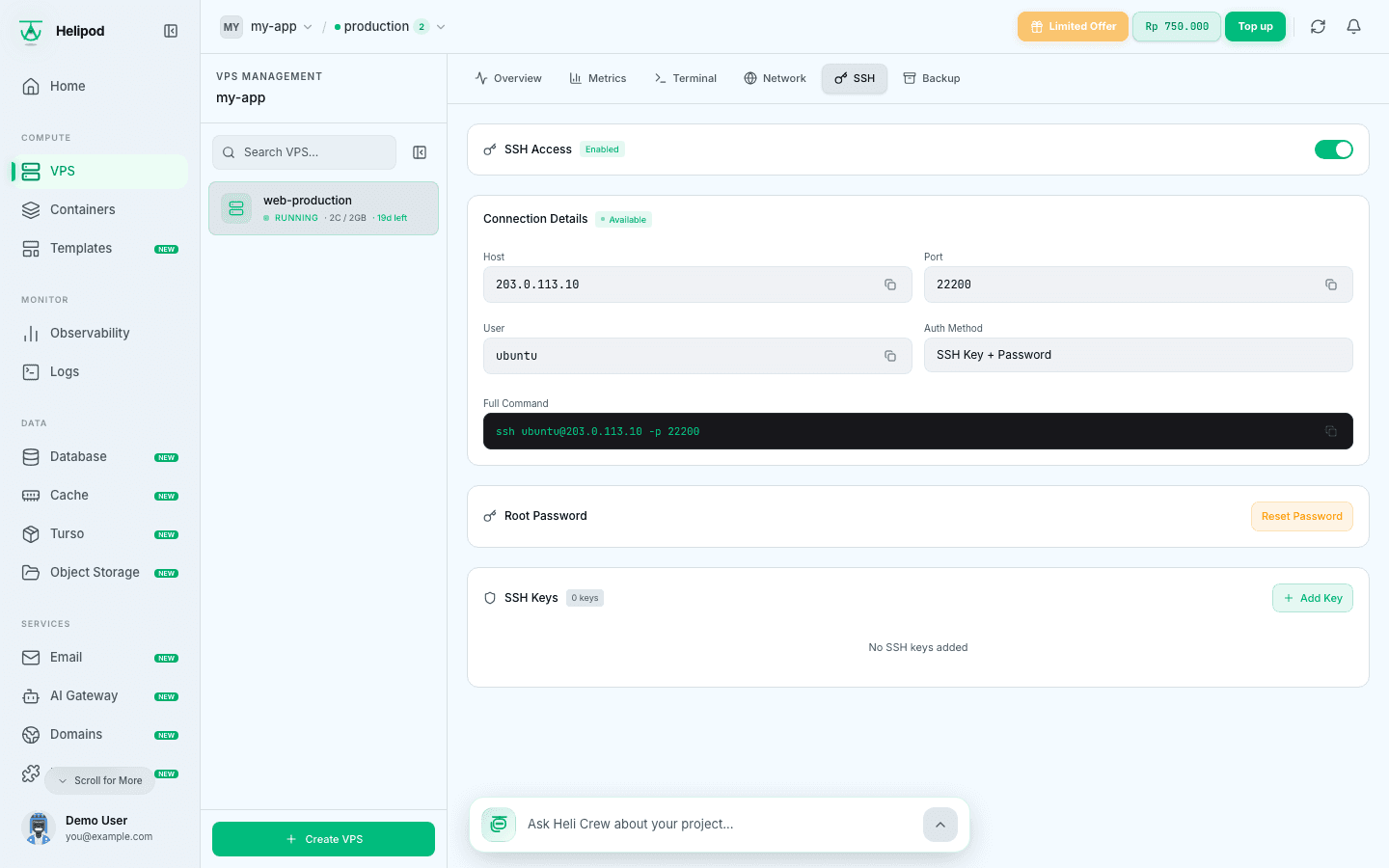Click the you@example.com email text
The height and width of the screenshot is (868, 1389).
pyautogui.click(x=109, y=836)
